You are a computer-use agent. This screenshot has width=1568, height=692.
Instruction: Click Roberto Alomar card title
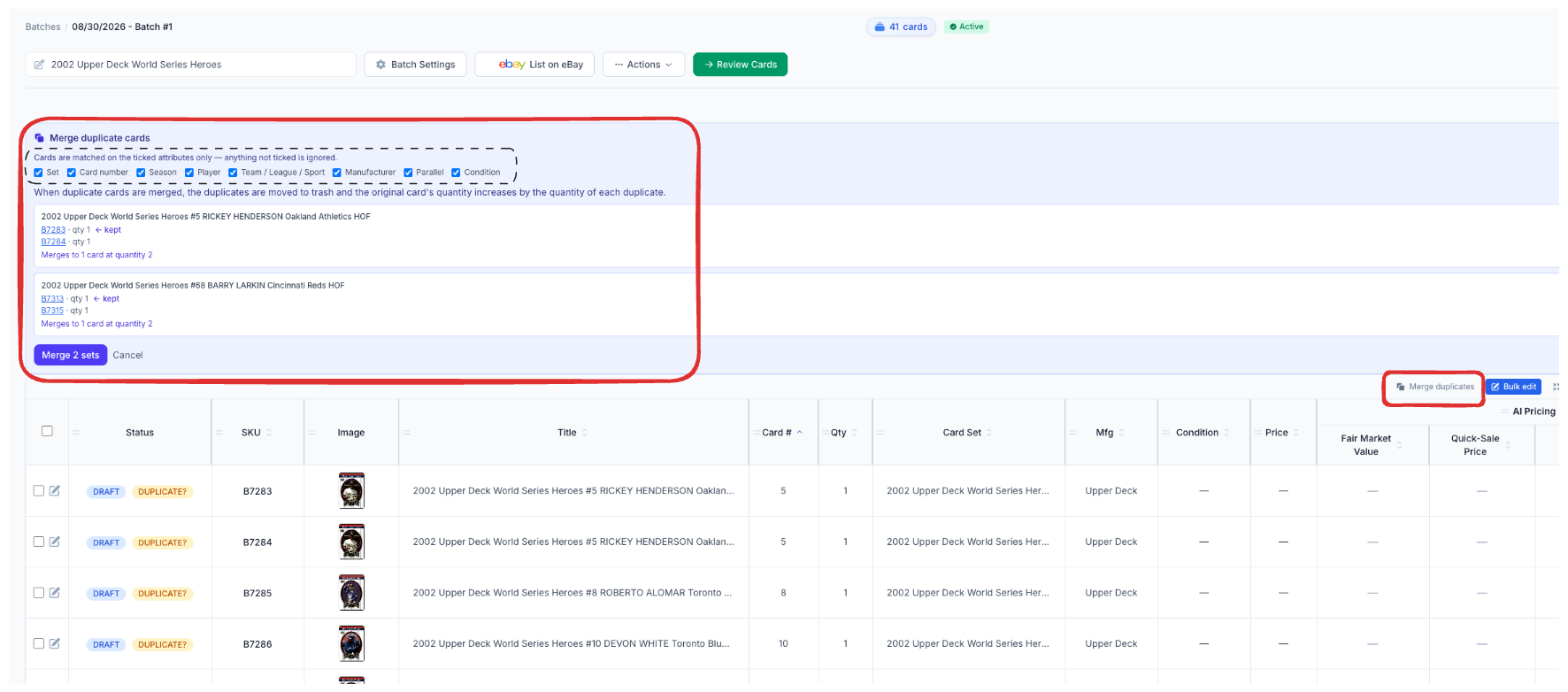[x=573, y=593]
